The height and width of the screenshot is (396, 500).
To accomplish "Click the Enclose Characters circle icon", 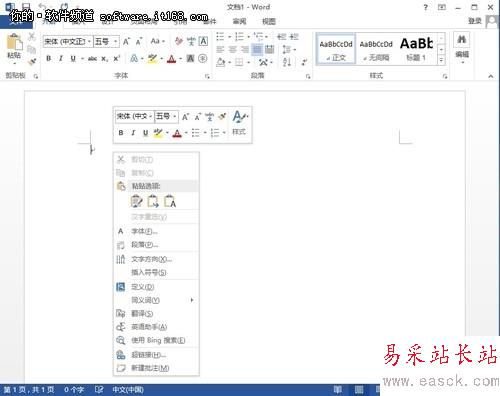I will [202, 59].
